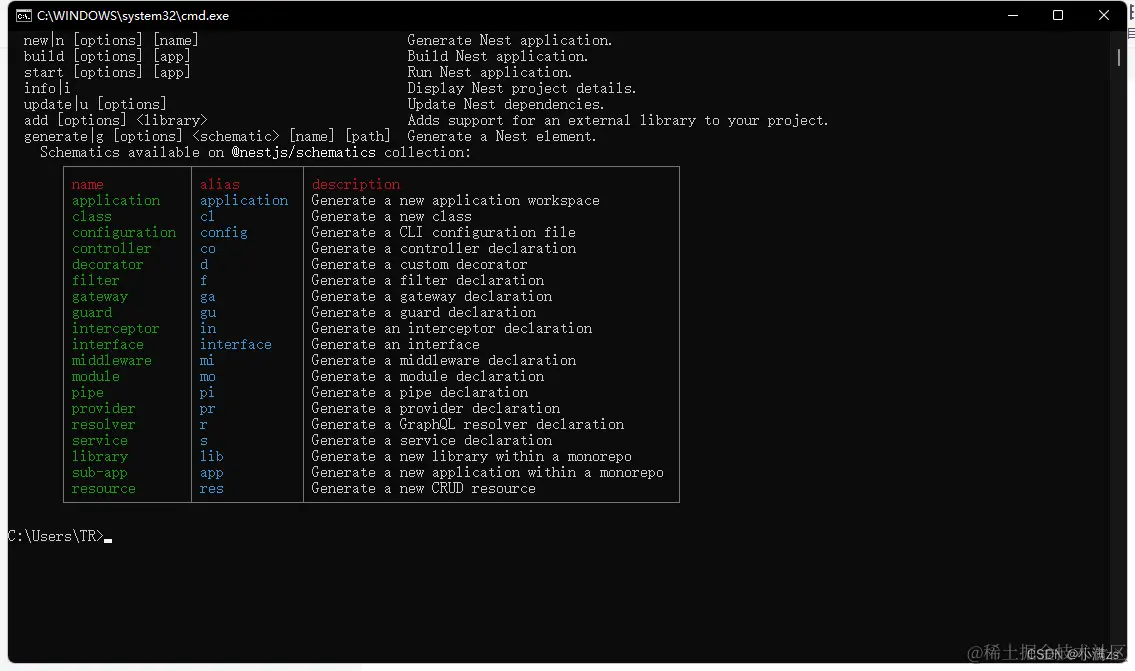Click the 'info|i' command text
This screenshot has height=671, width=1135.
47,88
